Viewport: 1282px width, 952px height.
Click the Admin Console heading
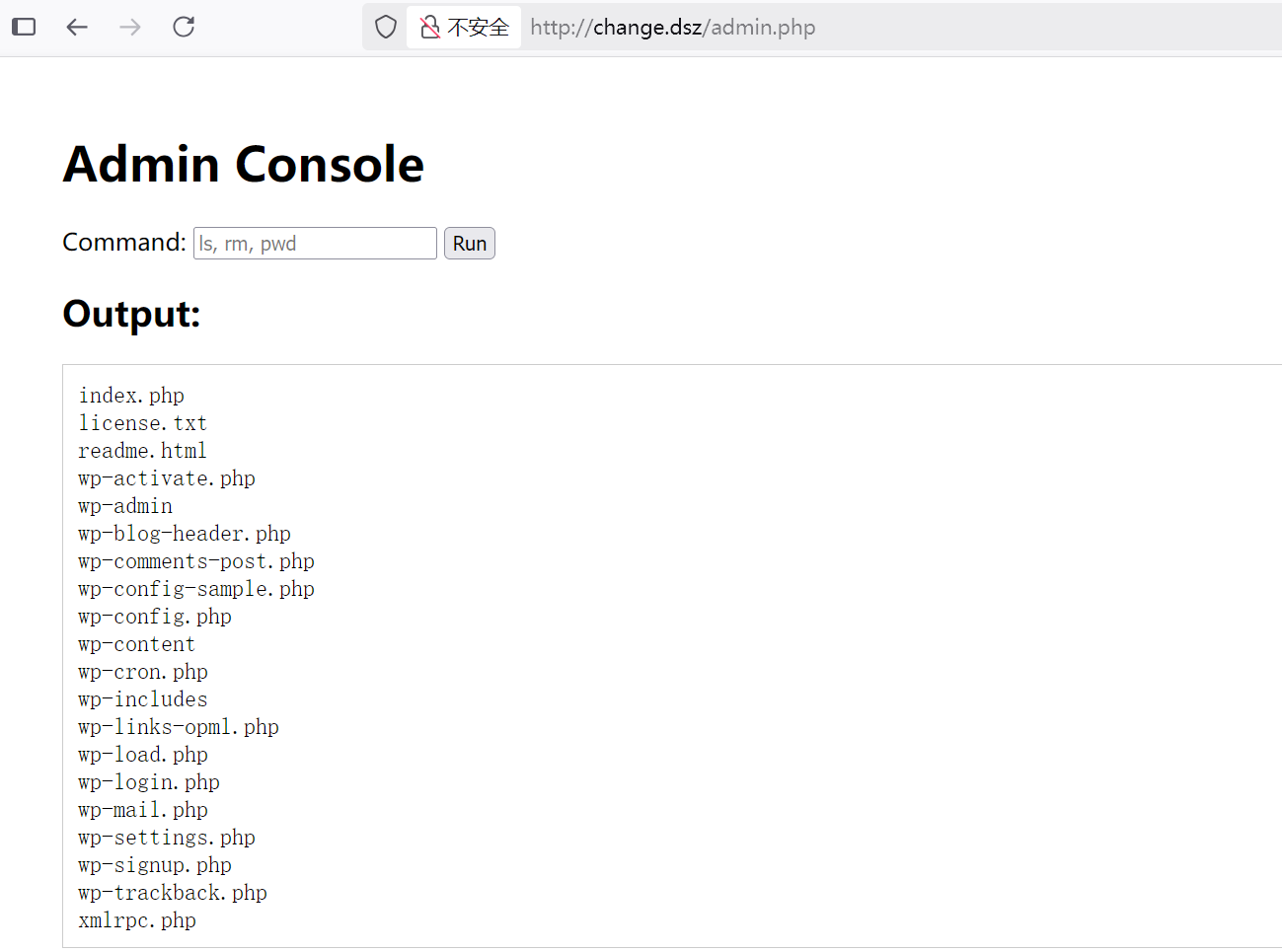[243, 164]
